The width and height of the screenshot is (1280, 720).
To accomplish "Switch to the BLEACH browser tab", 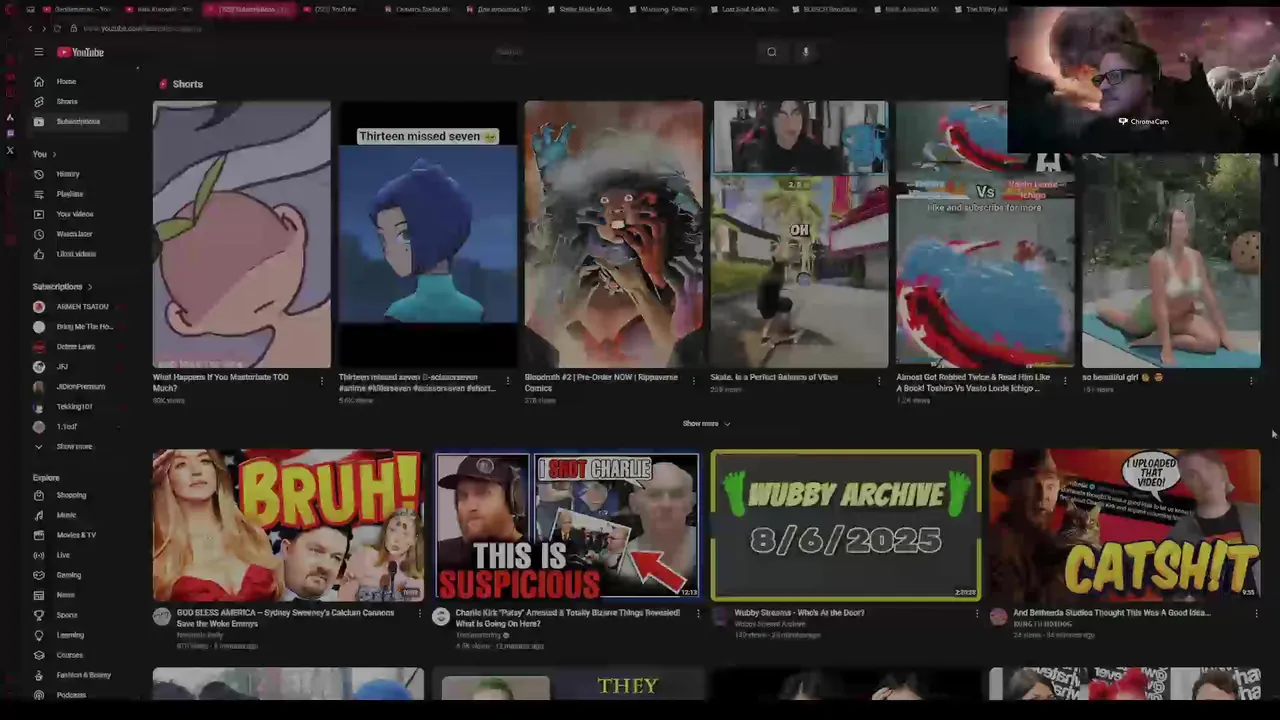I will pyautogui.click(x=830, y=9).
